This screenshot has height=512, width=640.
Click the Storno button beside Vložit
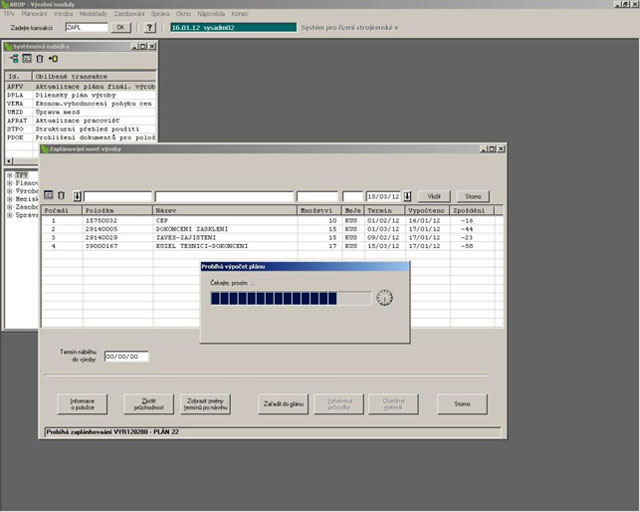473,196
